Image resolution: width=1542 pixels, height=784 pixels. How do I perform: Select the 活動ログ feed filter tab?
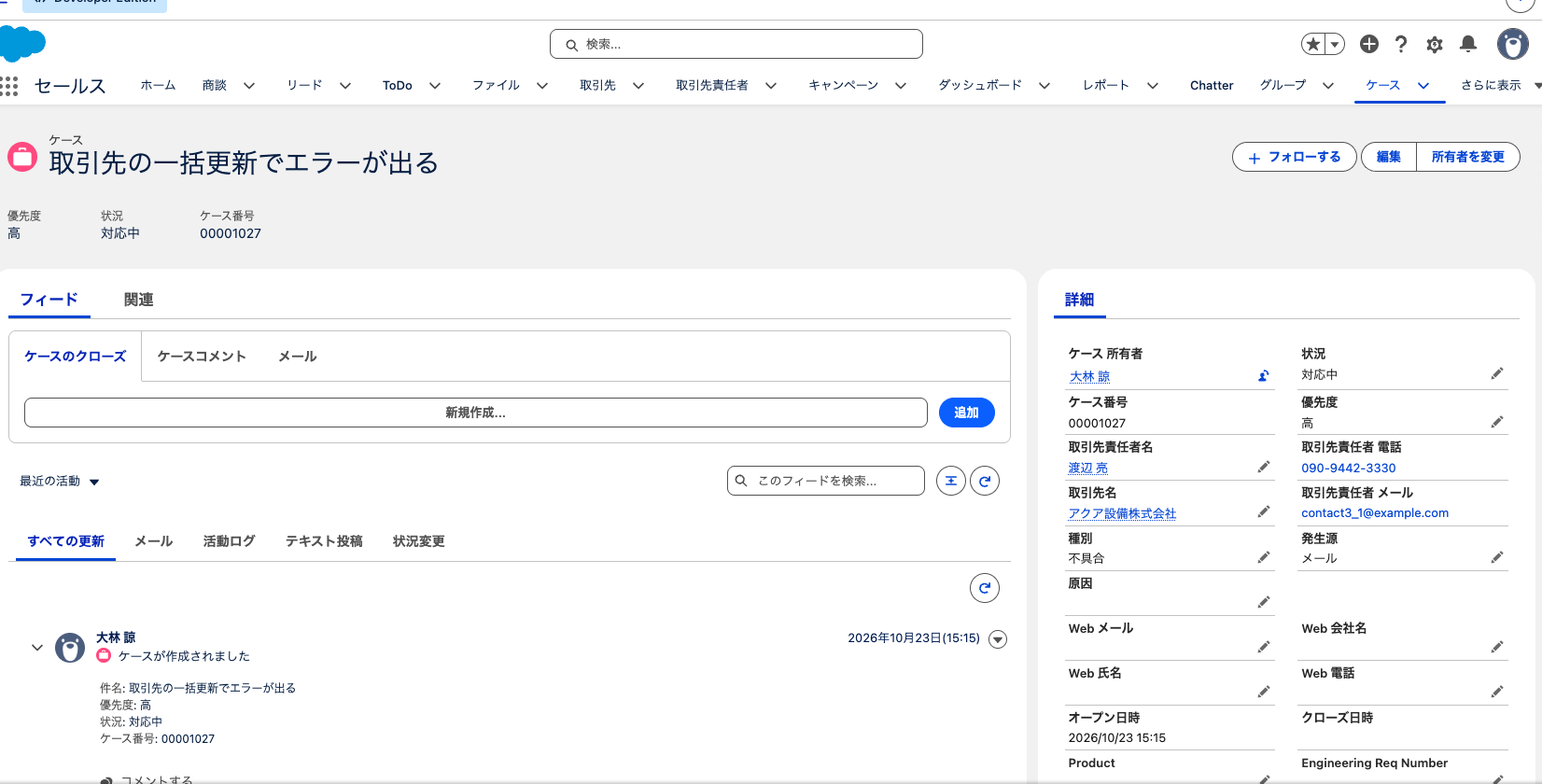pos(229,541)
